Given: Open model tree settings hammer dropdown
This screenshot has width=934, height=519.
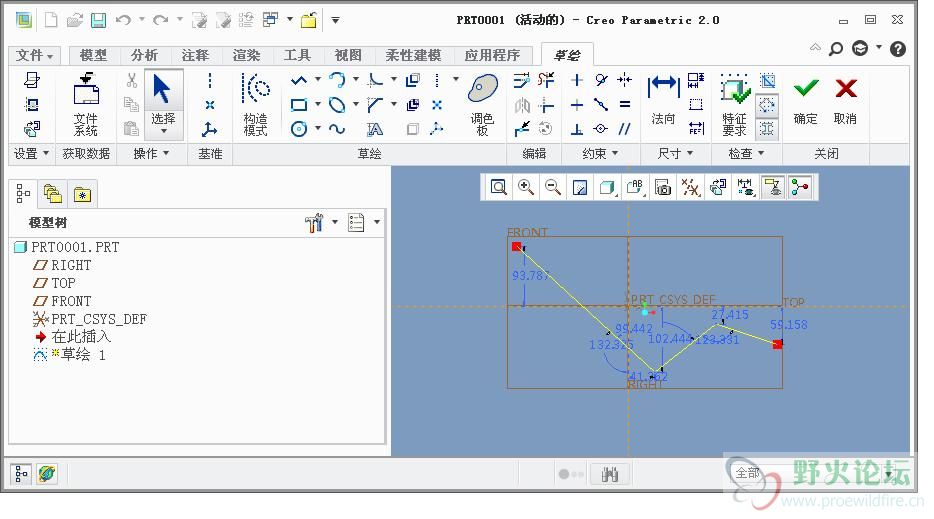Looking at the screenshot, I should pyautogui.click(x=335, y=222).
